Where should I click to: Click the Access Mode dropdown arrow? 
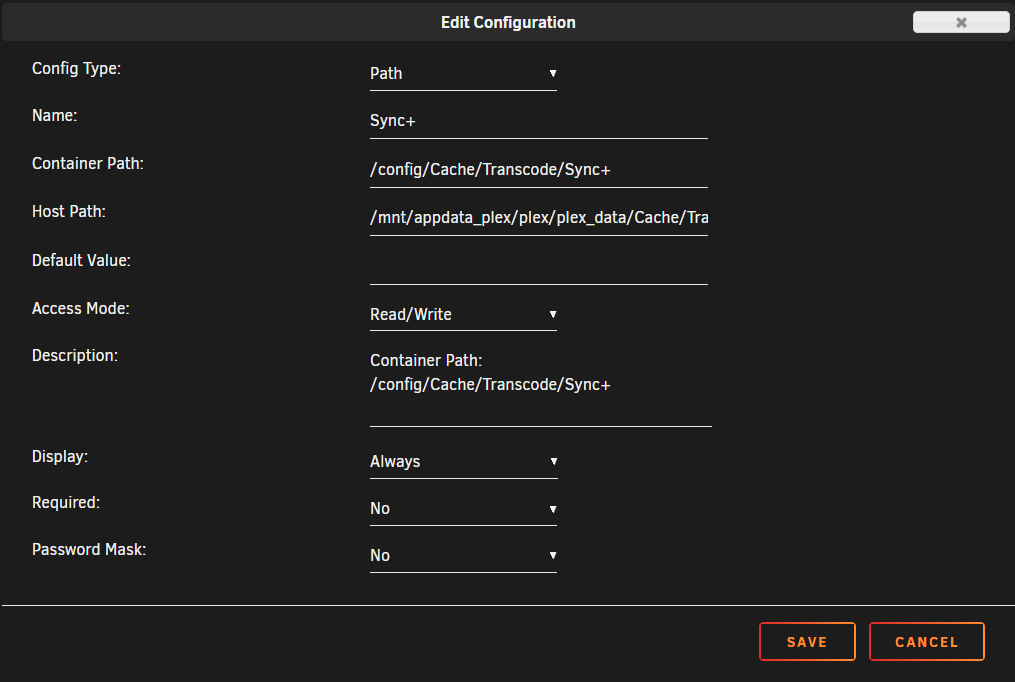(552, 314)
